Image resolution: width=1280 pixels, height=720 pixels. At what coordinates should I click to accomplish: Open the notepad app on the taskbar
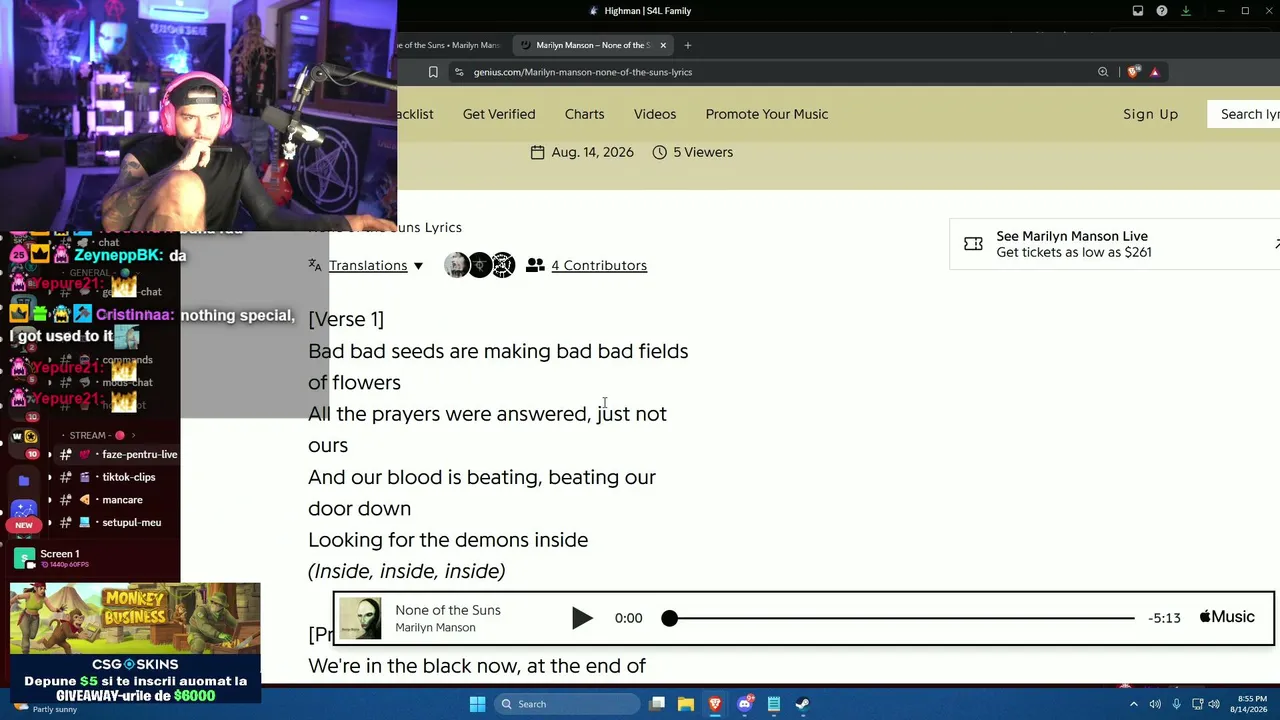[x=774, y=704]
